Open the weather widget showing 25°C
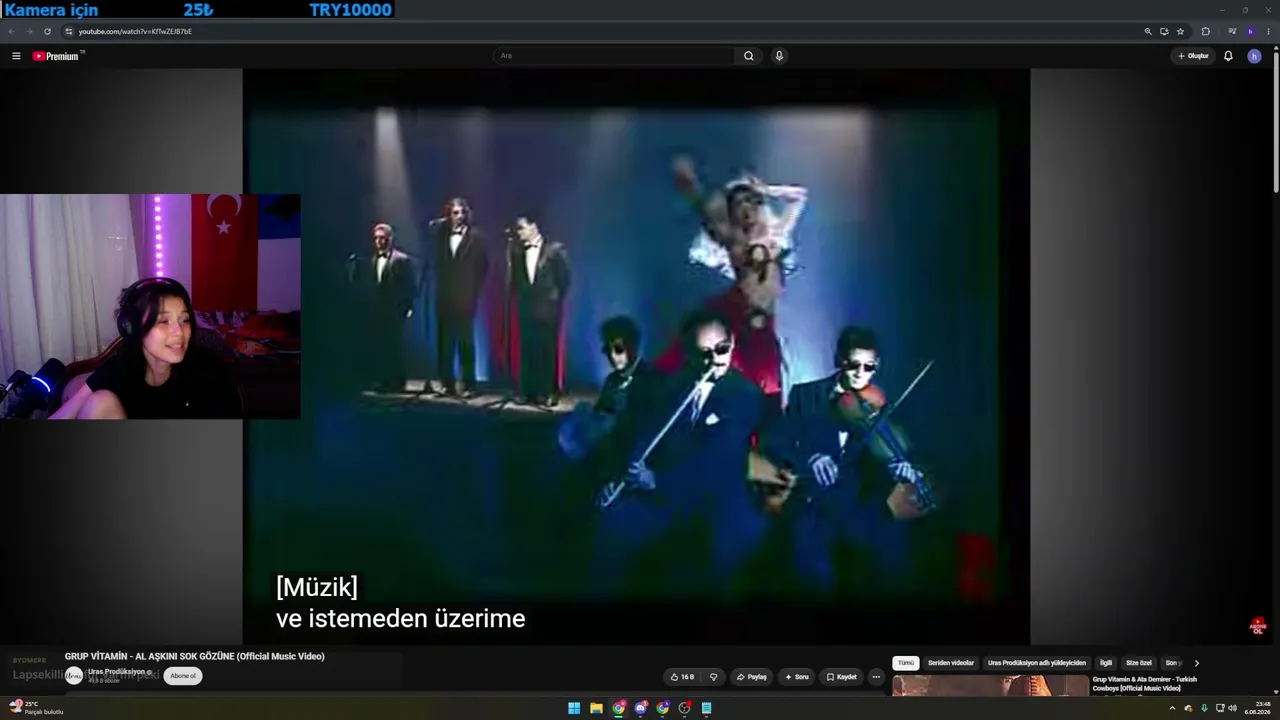 (36, 708)
